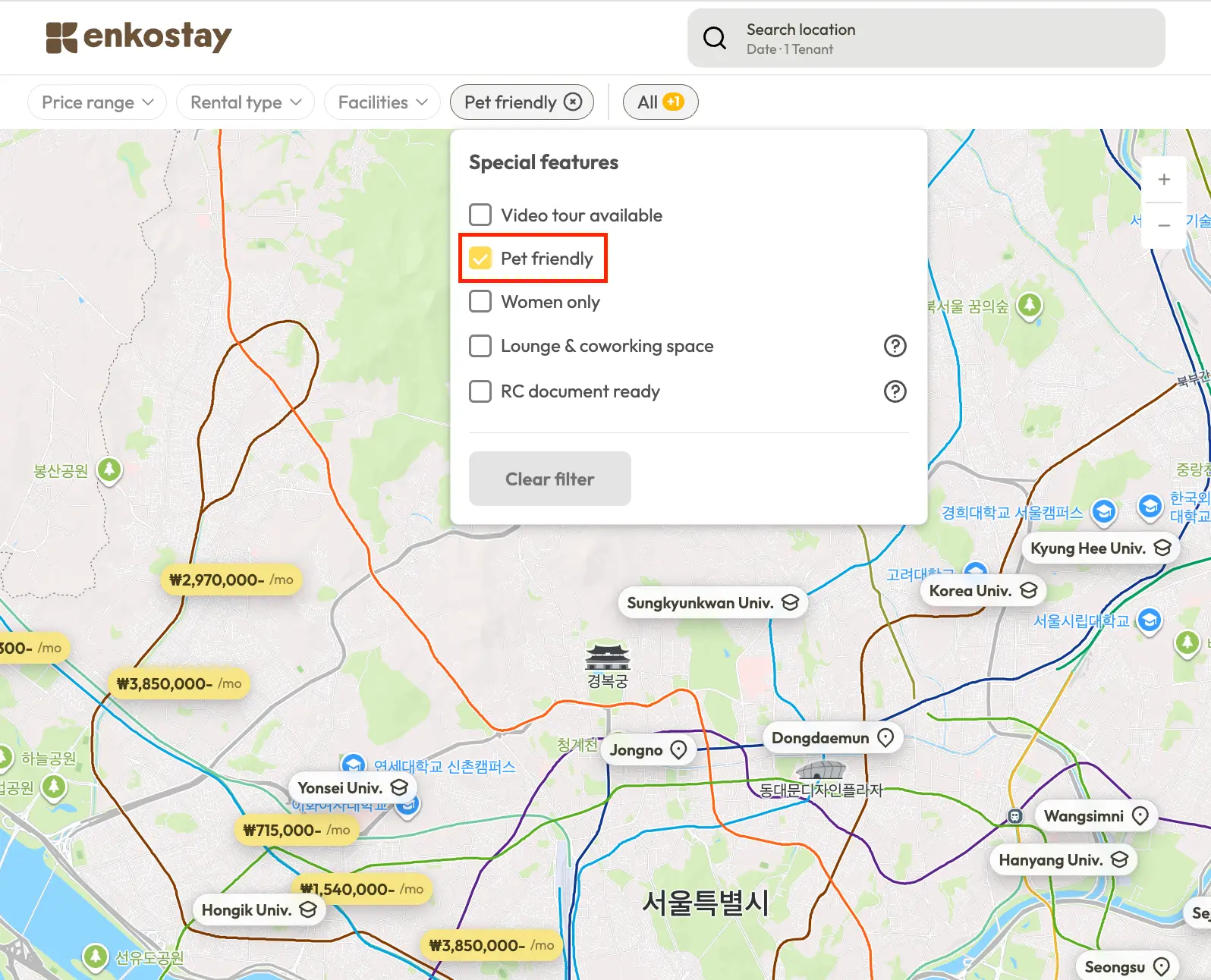
Task: Remove Pet friendly filter via x icon
Action: pos(574,102)
